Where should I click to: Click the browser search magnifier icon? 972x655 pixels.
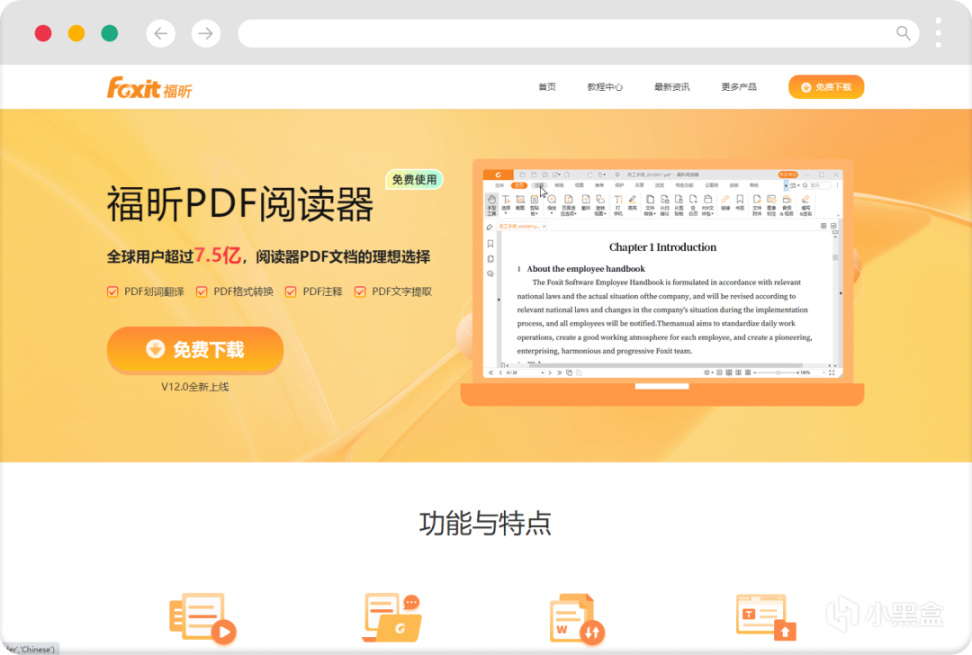(x=903, y=33)
